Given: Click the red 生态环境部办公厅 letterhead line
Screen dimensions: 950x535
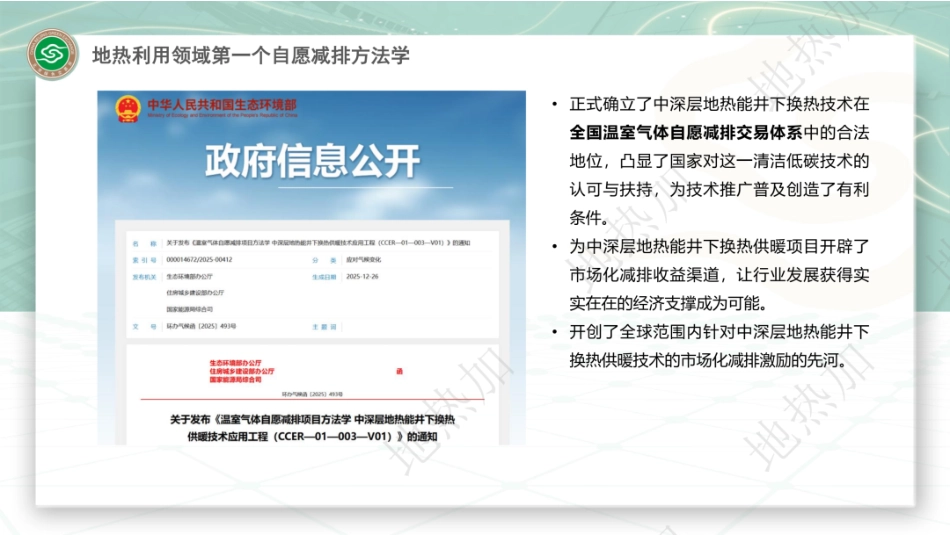Looking at the screenshot, I should pyautogui.click(x=236, y=363).
